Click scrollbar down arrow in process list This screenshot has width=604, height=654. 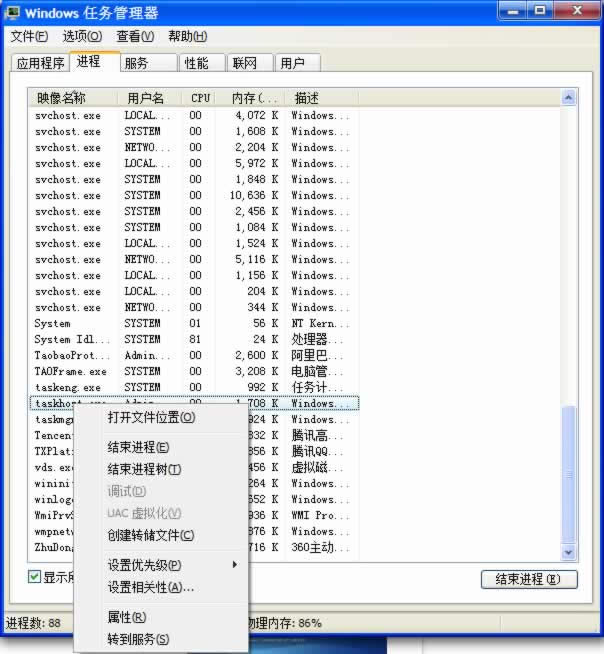click(x=569, y=552)
